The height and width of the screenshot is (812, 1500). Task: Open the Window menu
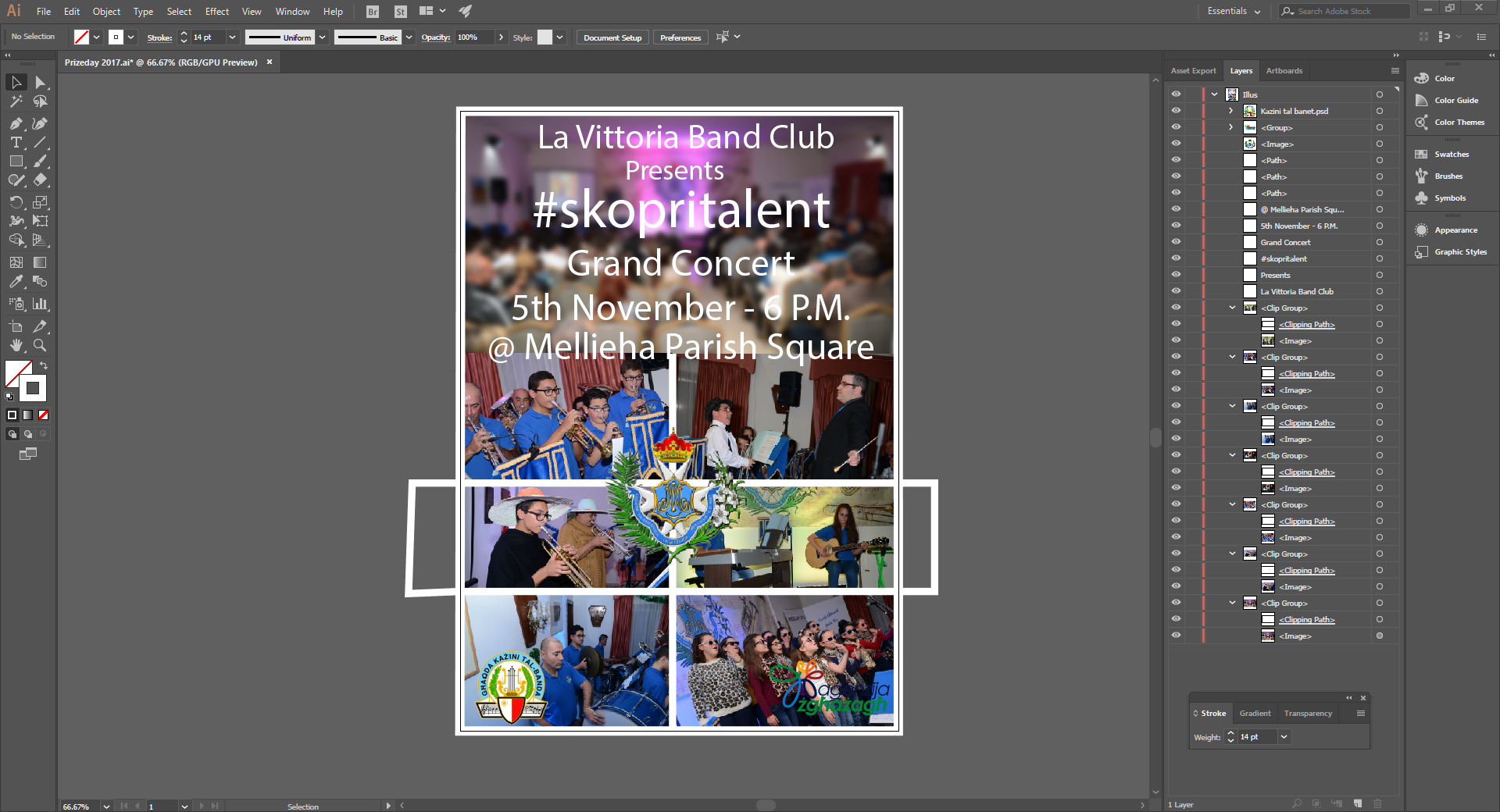[292, 12]
